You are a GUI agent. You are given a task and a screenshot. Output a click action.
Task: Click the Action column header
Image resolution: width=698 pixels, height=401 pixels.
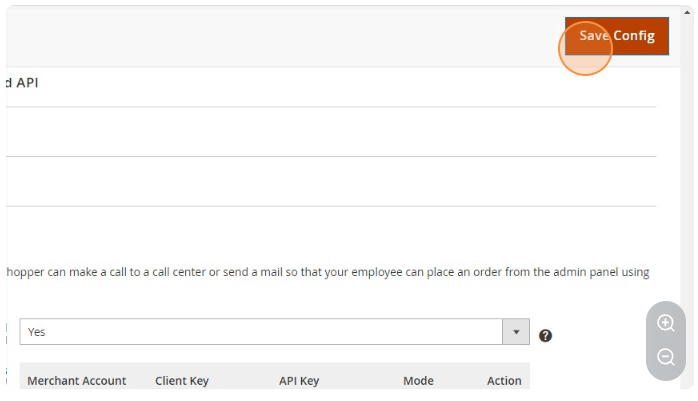click(504, 381)
